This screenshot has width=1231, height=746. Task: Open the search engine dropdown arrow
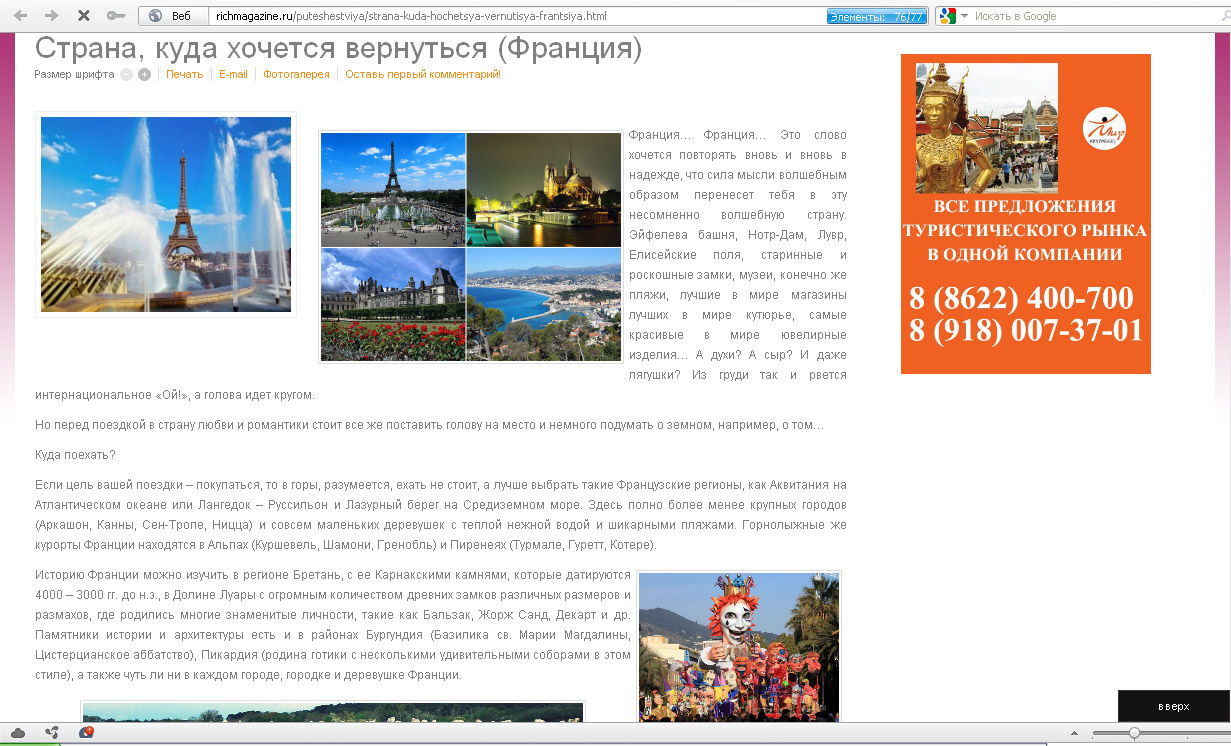coord(965,16)
